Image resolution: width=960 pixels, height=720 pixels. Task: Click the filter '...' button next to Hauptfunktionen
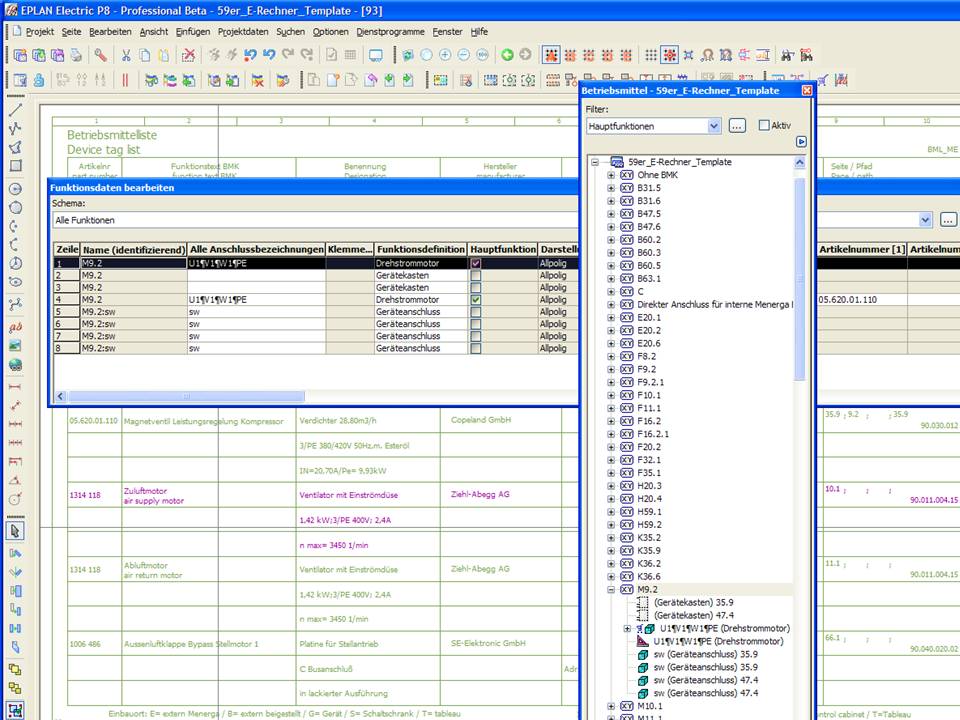click(737, 126)
